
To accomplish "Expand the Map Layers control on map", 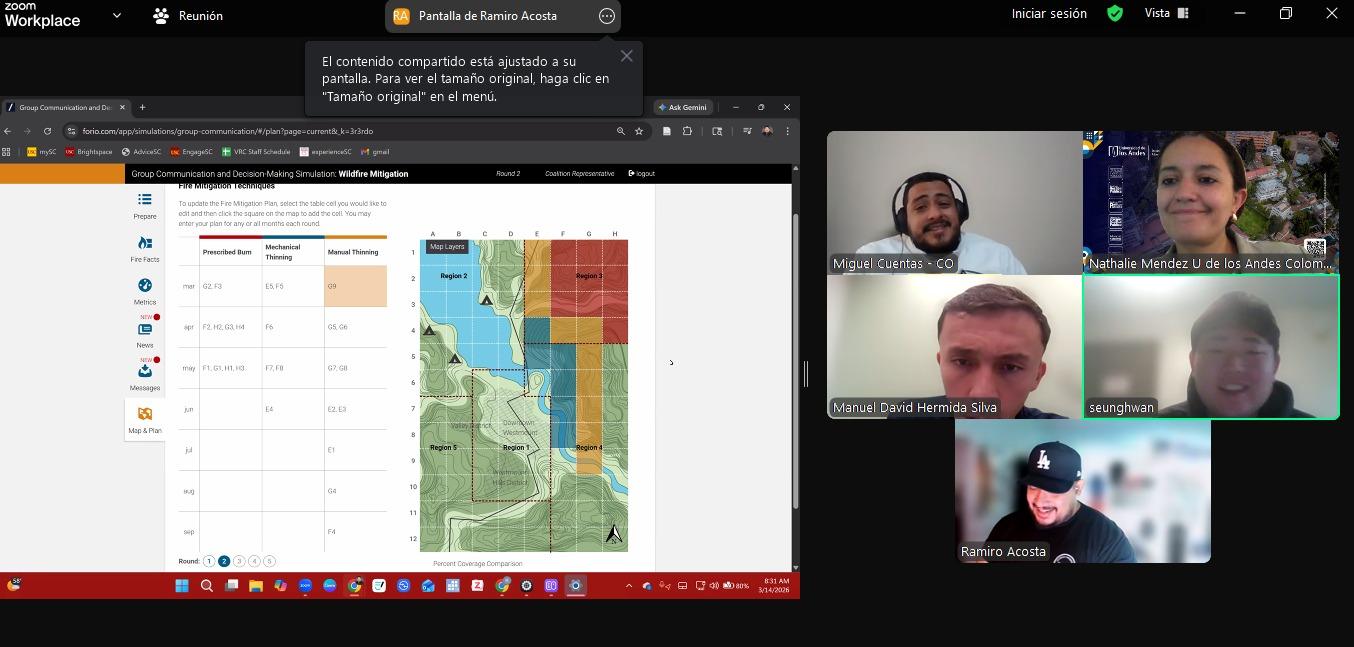I will (447, 247).
